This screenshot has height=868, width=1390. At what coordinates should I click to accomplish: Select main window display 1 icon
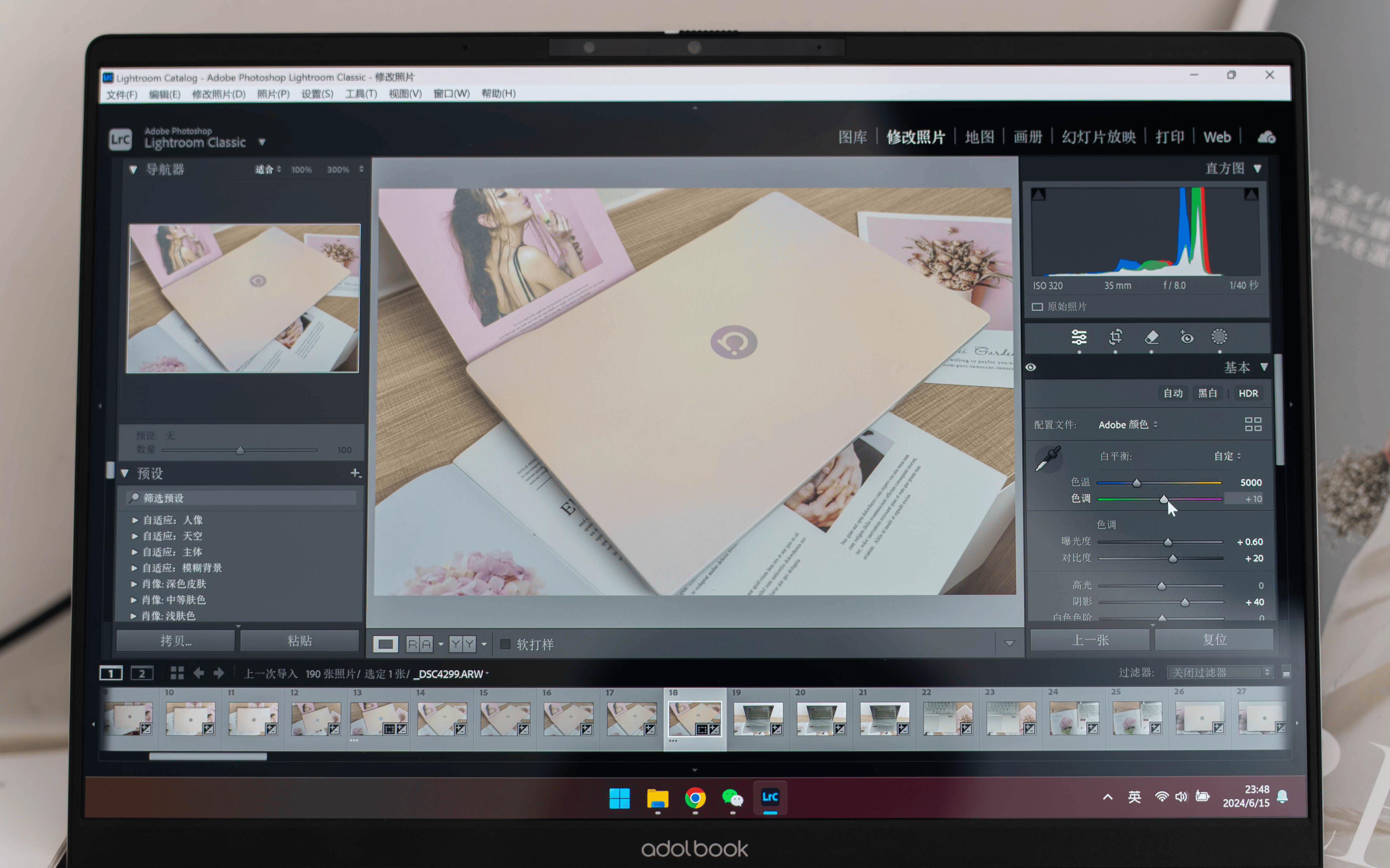[x=111, y=673]
